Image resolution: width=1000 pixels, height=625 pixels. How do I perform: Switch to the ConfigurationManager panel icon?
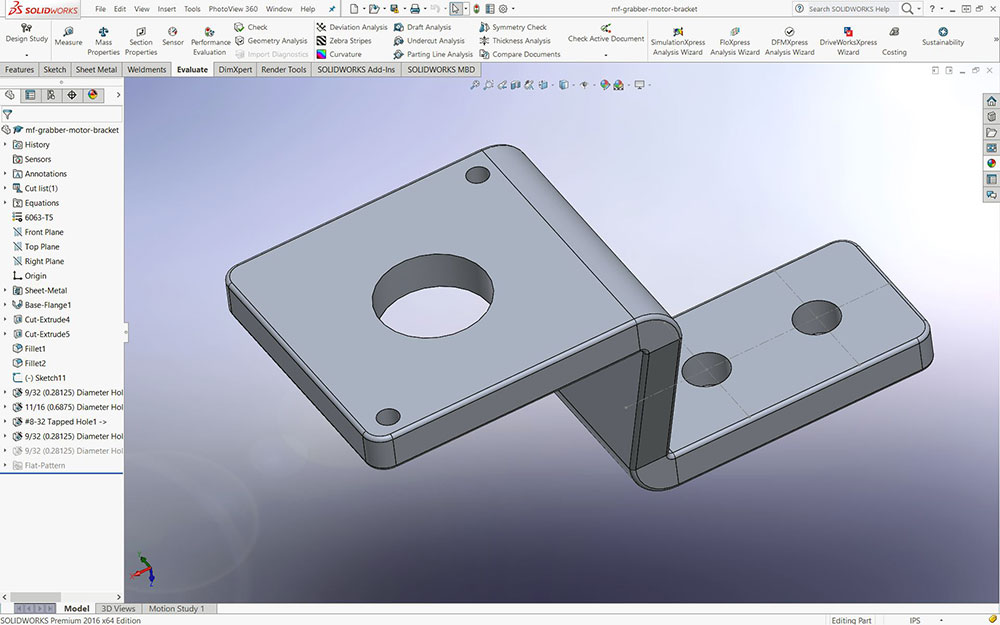pyautogui.click(x=51, y=95)
